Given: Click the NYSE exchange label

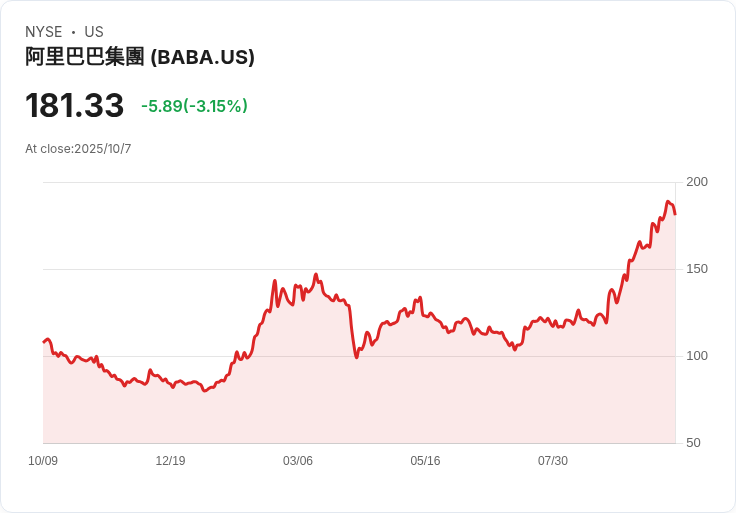Looking at the screenshot, I should (x=43, y=32).
